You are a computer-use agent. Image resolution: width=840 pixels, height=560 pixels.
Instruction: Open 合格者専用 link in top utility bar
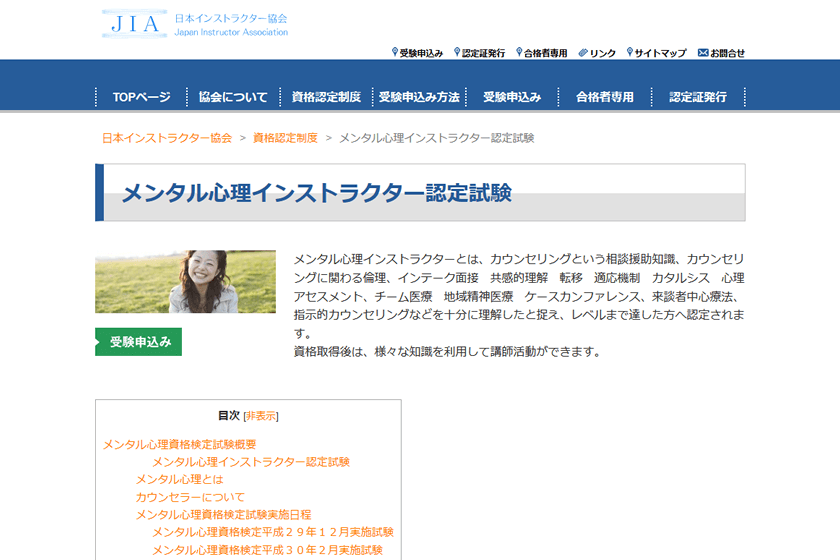tap(545, 53)
